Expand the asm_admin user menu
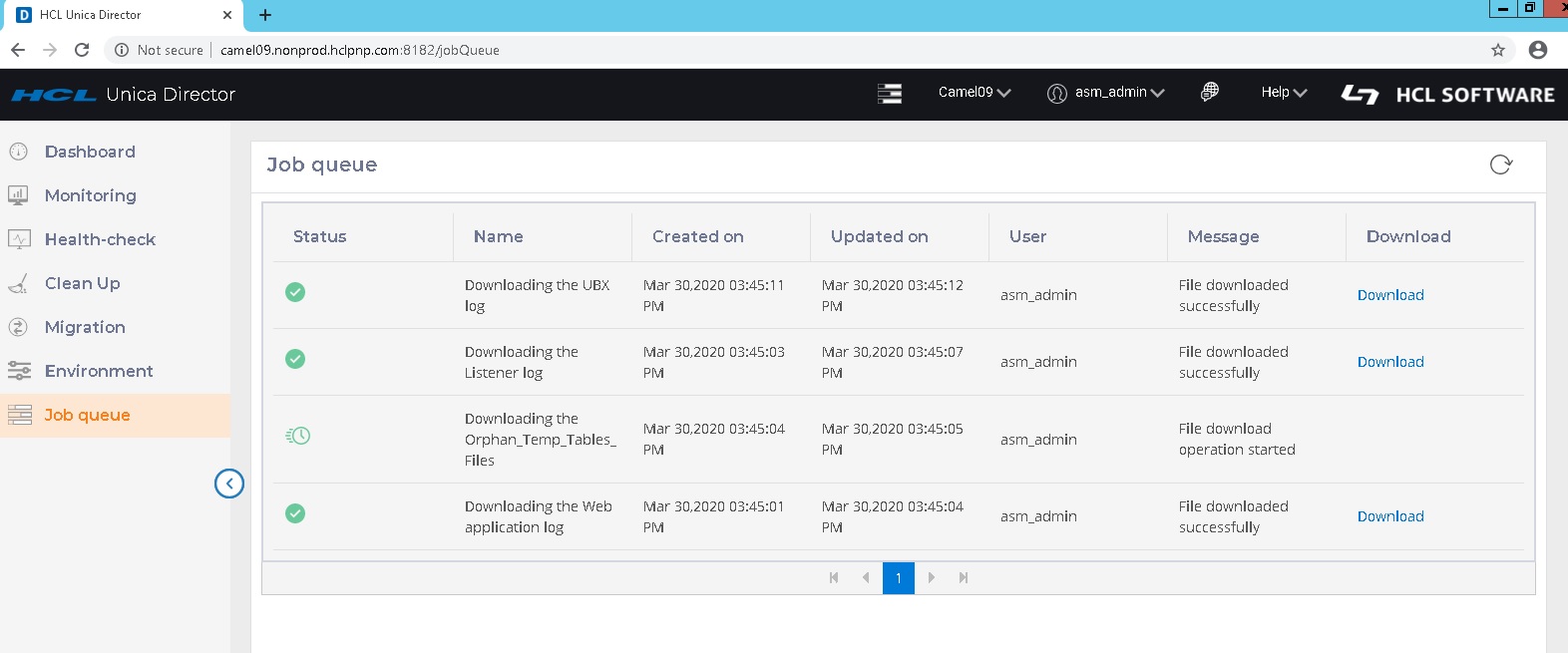 (x=1106, y=93)
